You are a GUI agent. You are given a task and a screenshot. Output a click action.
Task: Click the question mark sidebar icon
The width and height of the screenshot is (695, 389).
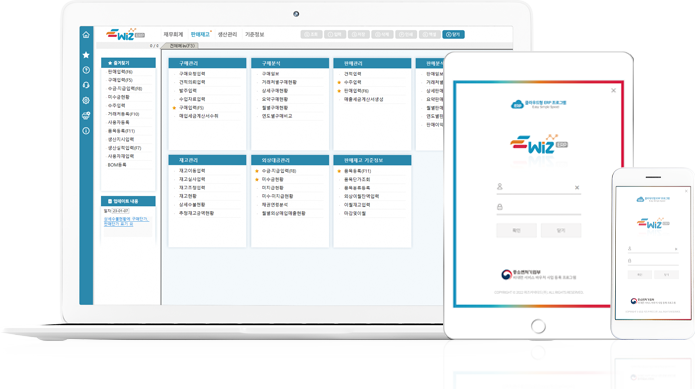(86, 70)
